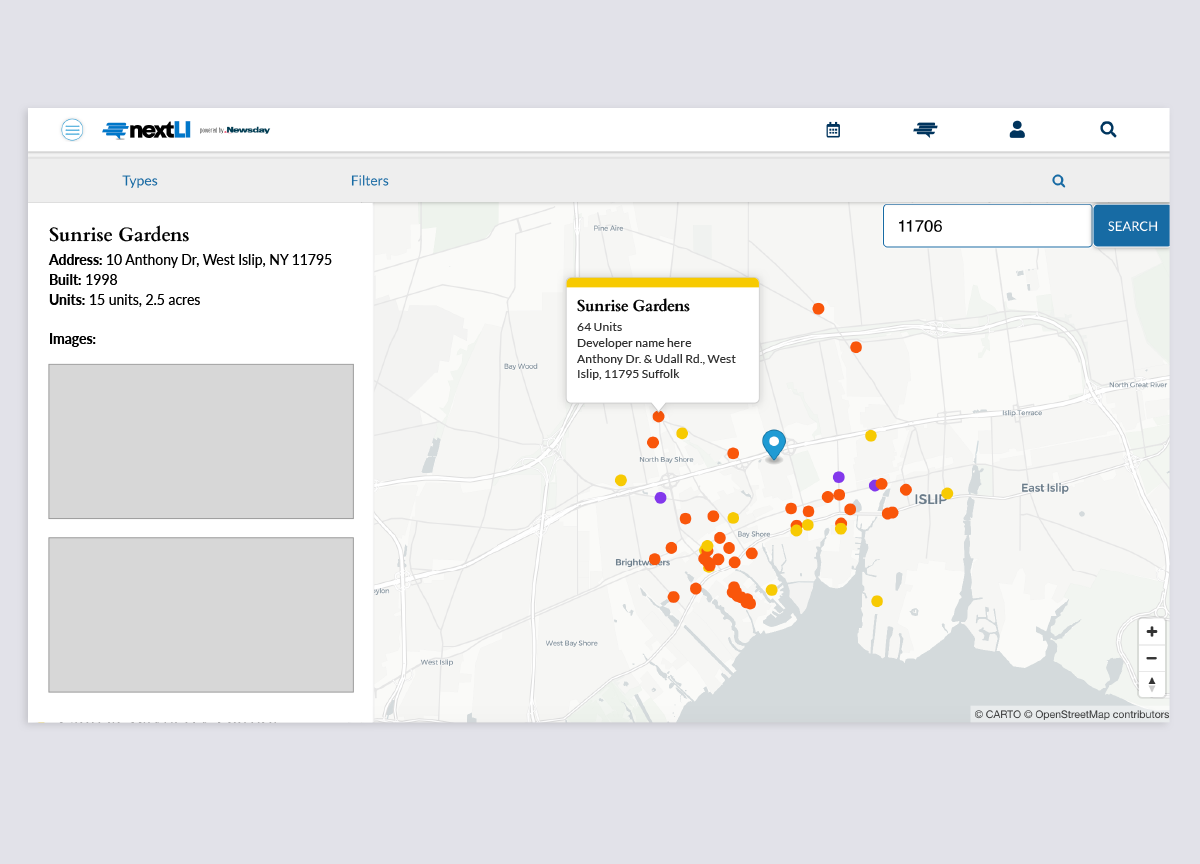
Task: Click the header search magnifier icon
Action: (x=1108, y=130)
